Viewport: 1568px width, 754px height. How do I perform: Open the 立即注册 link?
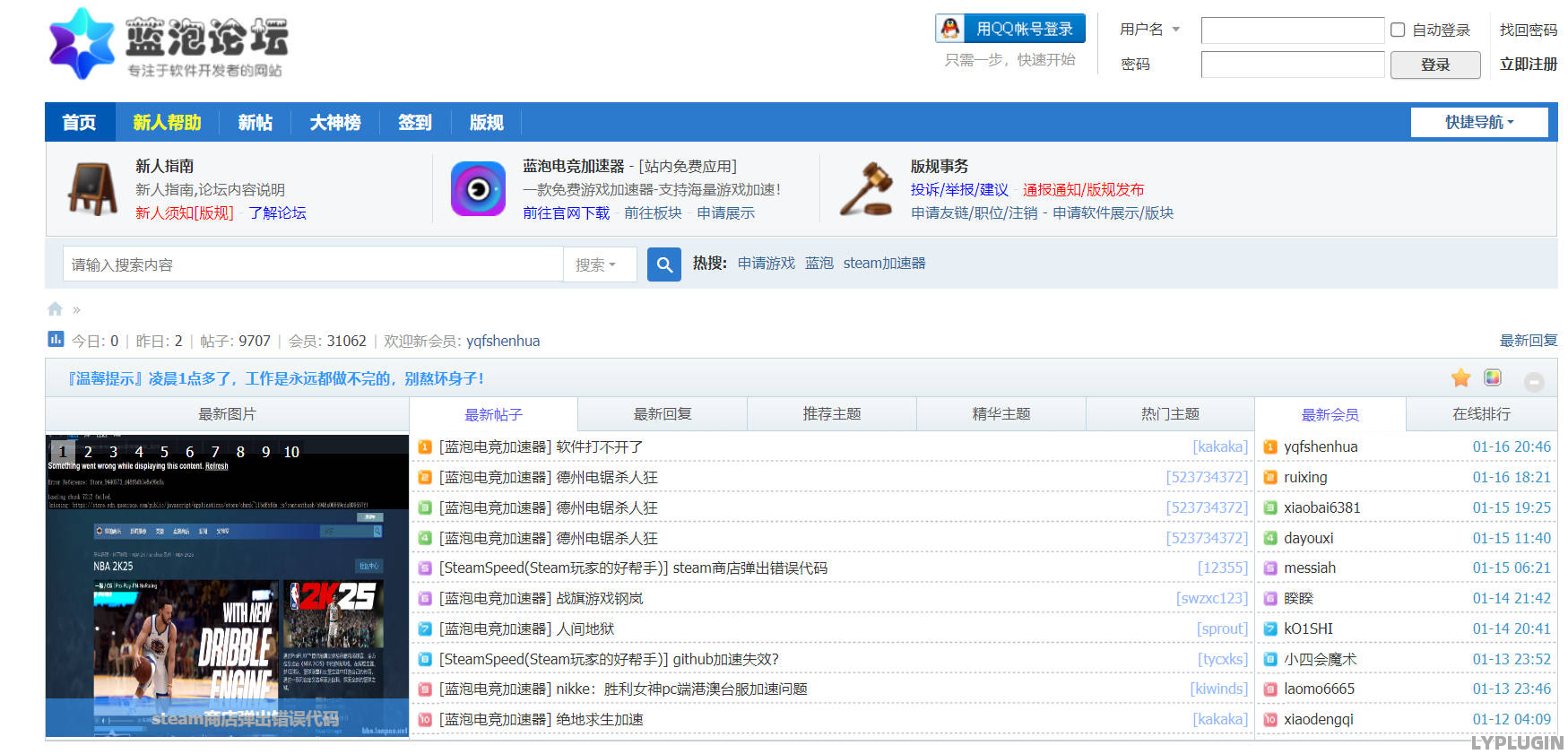click(1529, 65)
